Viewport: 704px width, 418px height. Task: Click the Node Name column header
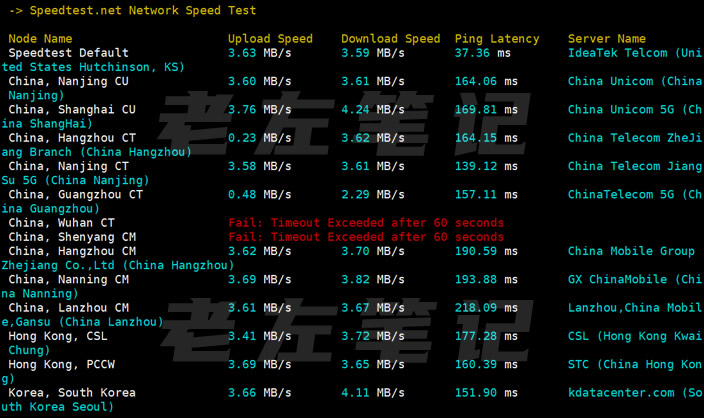[x=40, y=39]
